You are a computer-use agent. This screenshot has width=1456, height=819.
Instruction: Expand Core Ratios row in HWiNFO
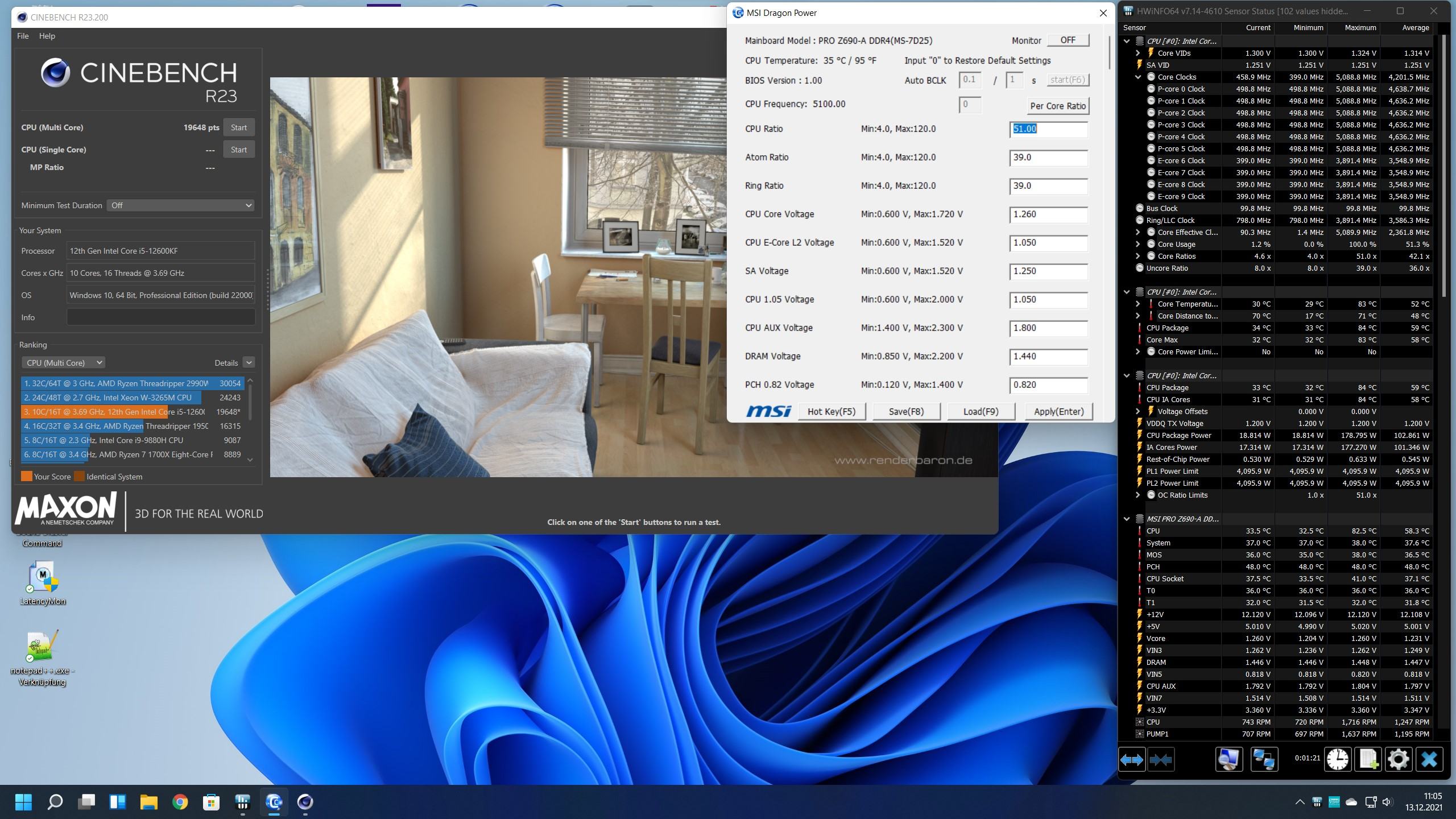coord(1137,256)
